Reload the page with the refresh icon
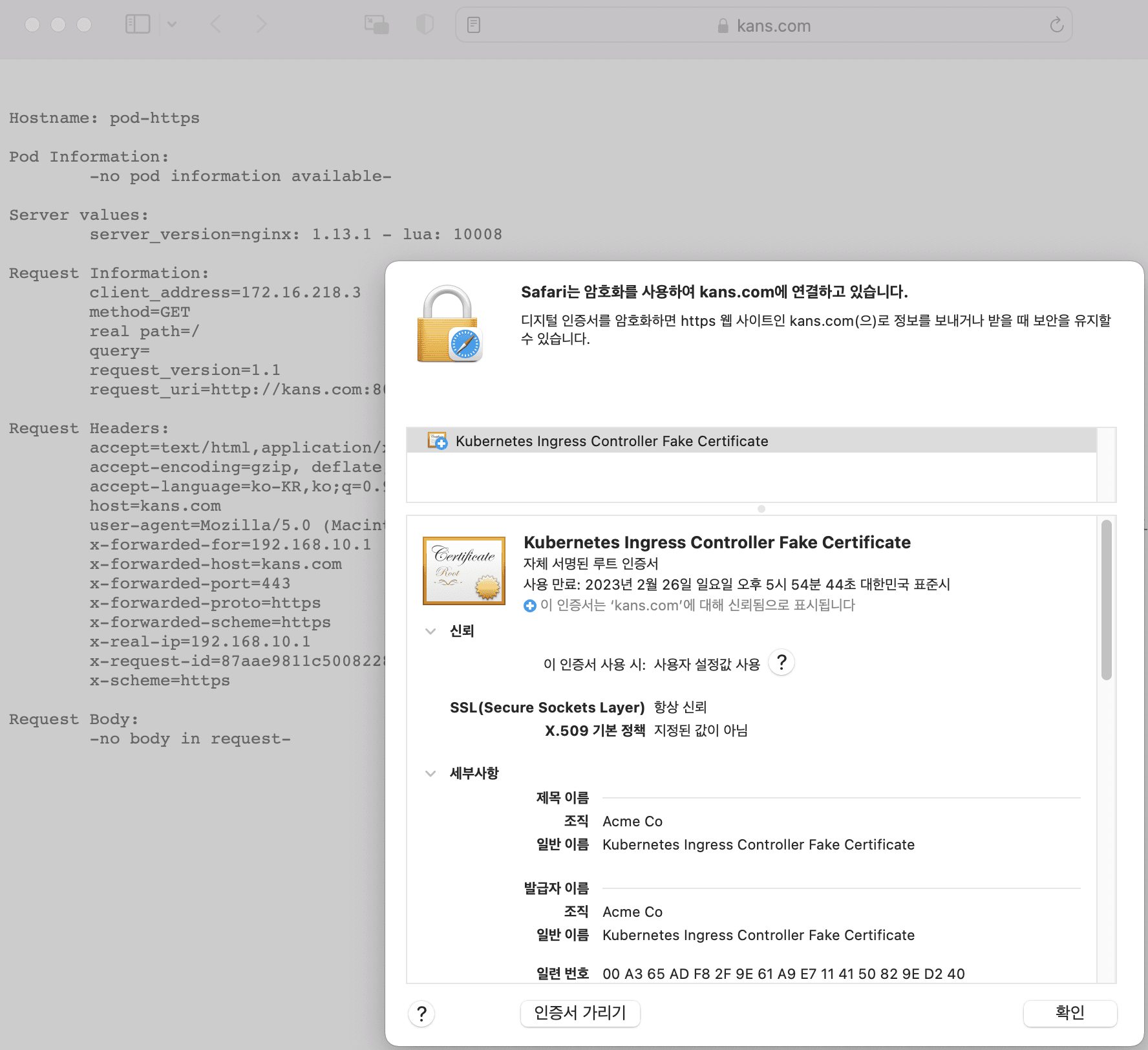 (x=1056, y=25)
